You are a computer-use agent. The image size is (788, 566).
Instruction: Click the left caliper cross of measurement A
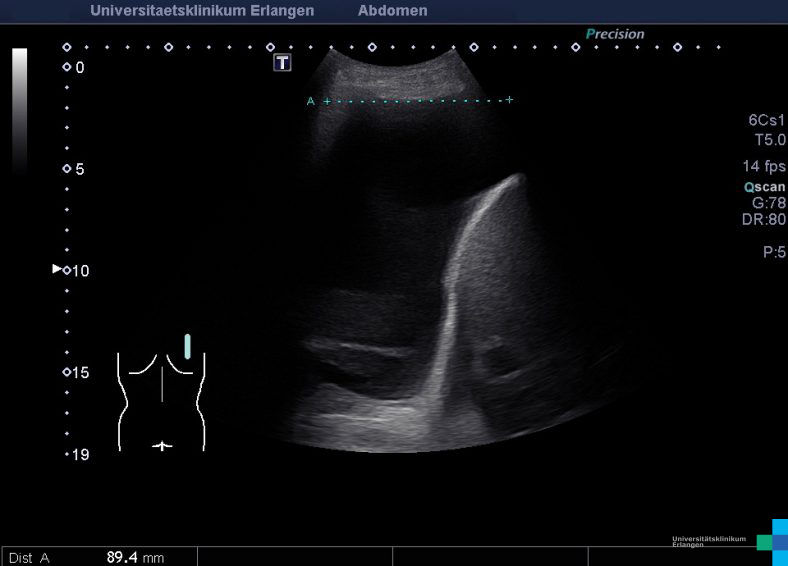pos(326,101)
